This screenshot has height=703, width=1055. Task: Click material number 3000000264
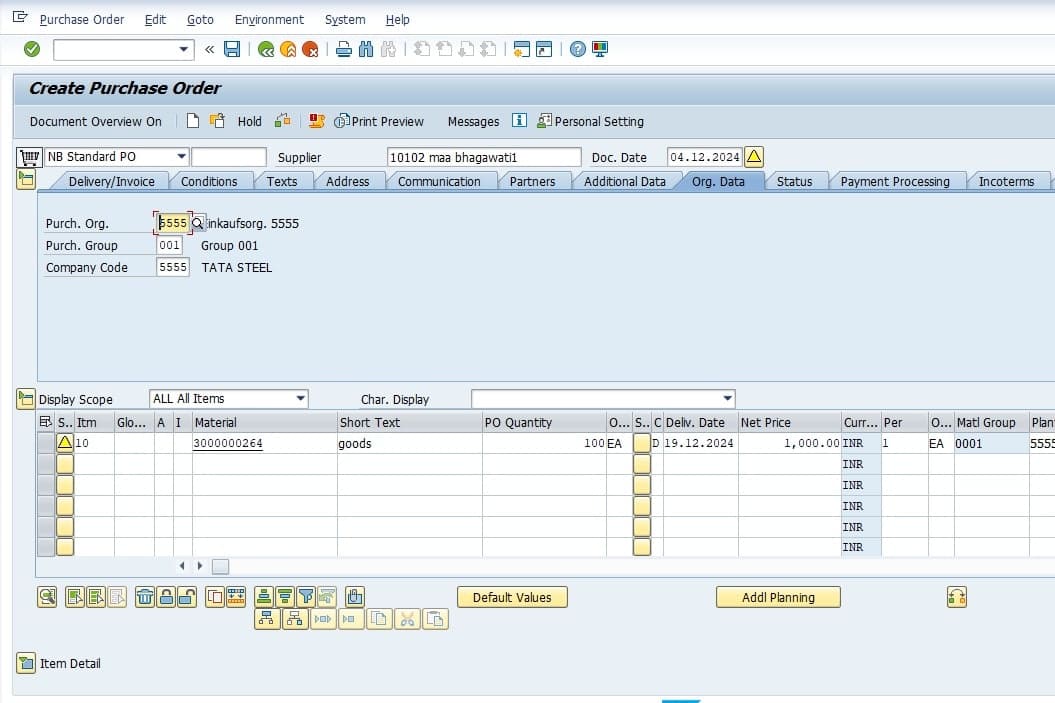pyautogui.click(x=227, y=443)
